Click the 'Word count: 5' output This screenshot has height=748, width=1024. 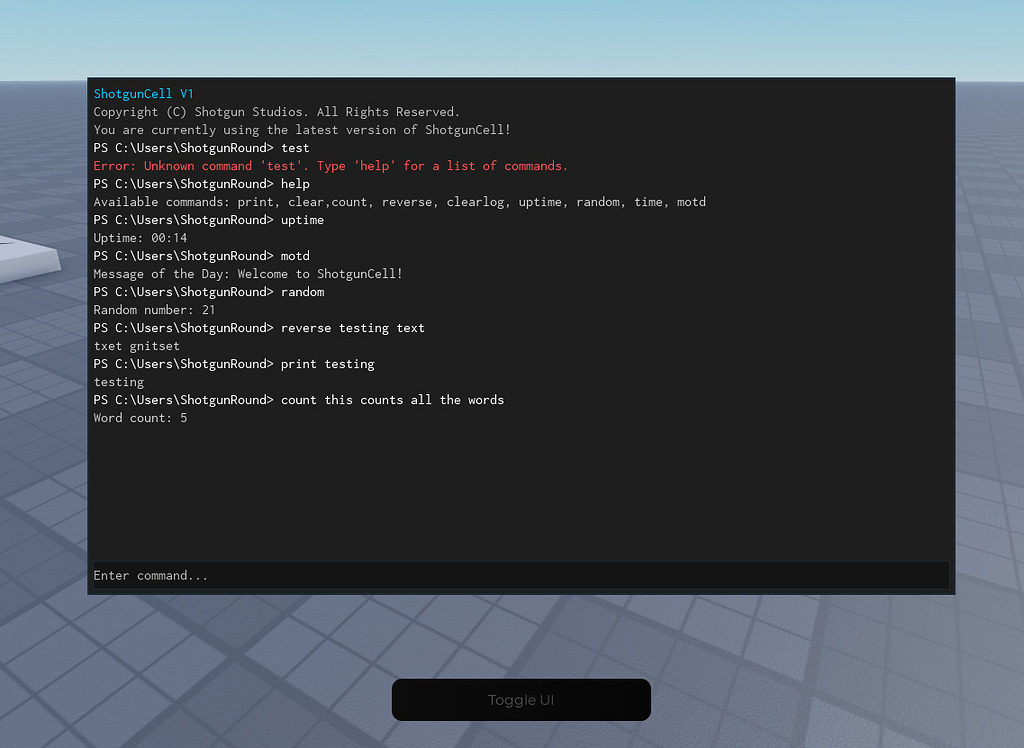click(x=140, y=418)
